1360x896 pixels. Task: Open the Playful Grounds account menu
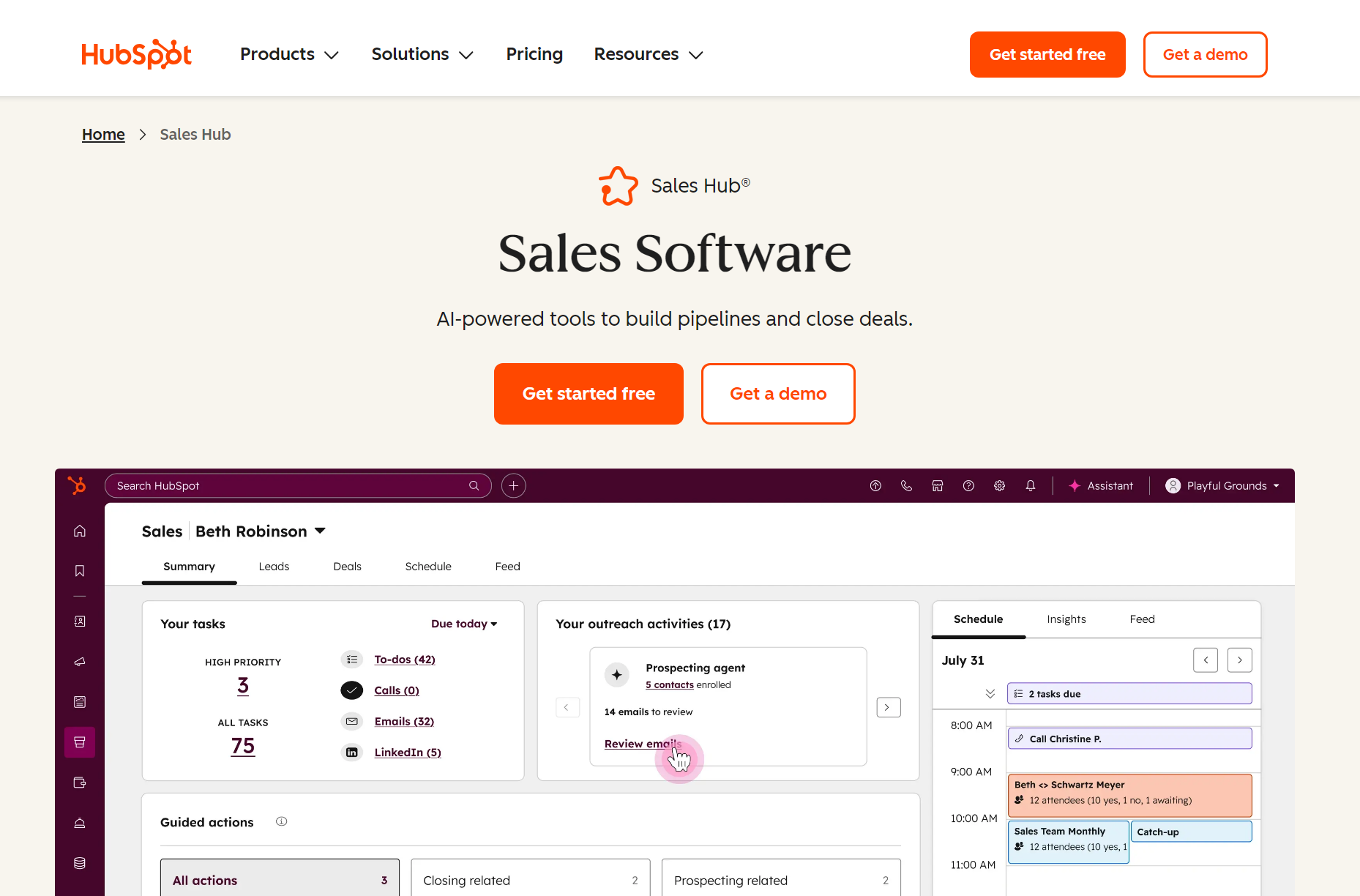tap(1222, 486)
